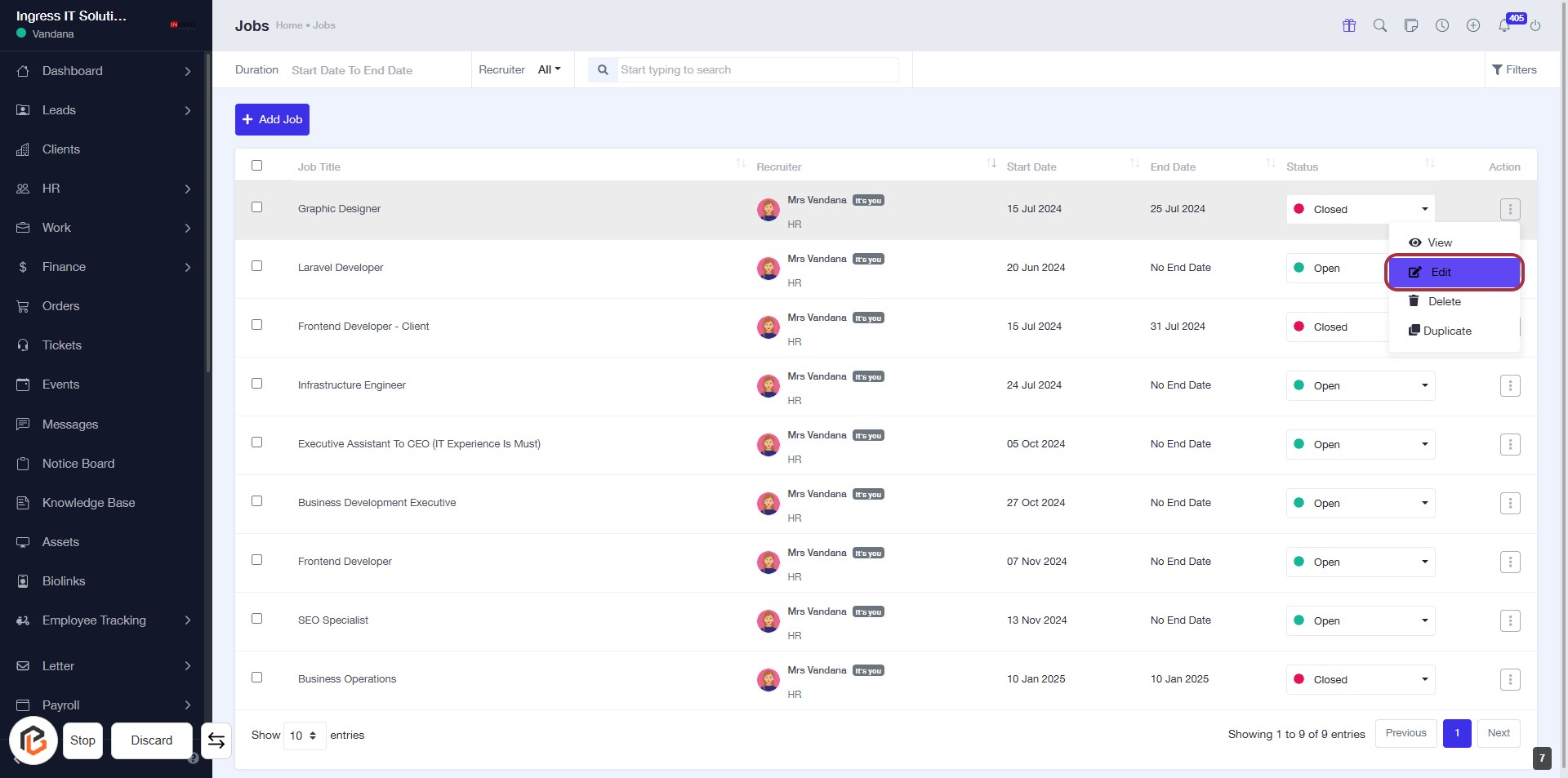The width and height of the screenshot is (1568, 778).
Task: Click the power logout icon
Action: point(1535,26)
